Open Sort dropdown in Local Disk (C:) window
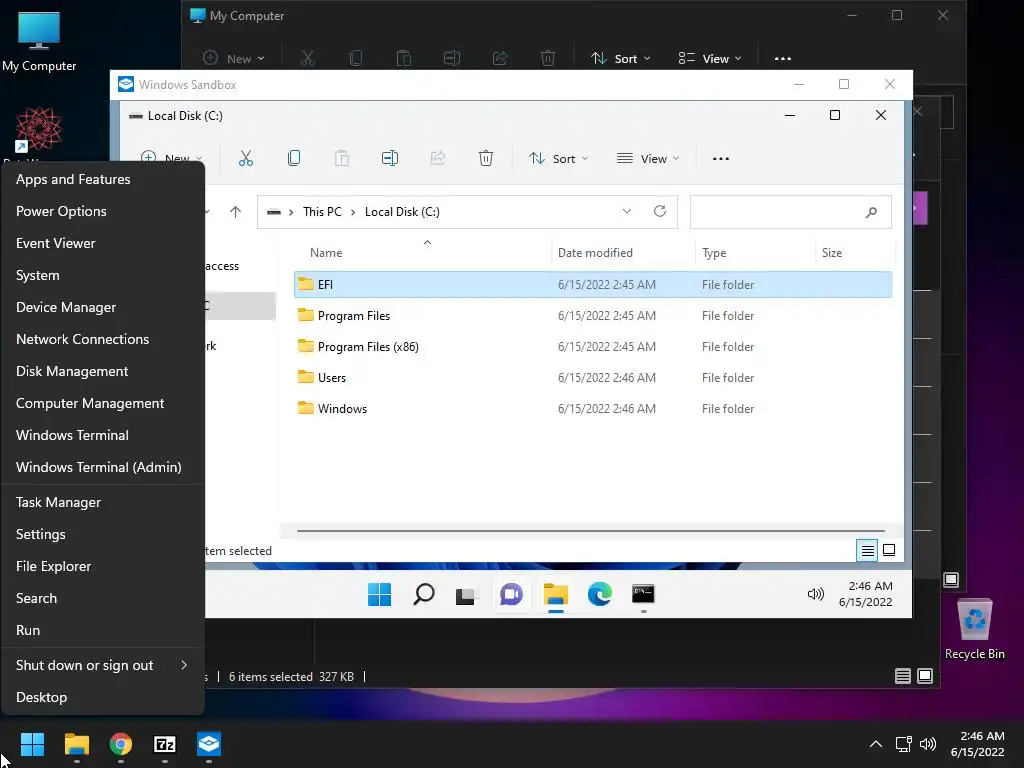 coord(559,159)
